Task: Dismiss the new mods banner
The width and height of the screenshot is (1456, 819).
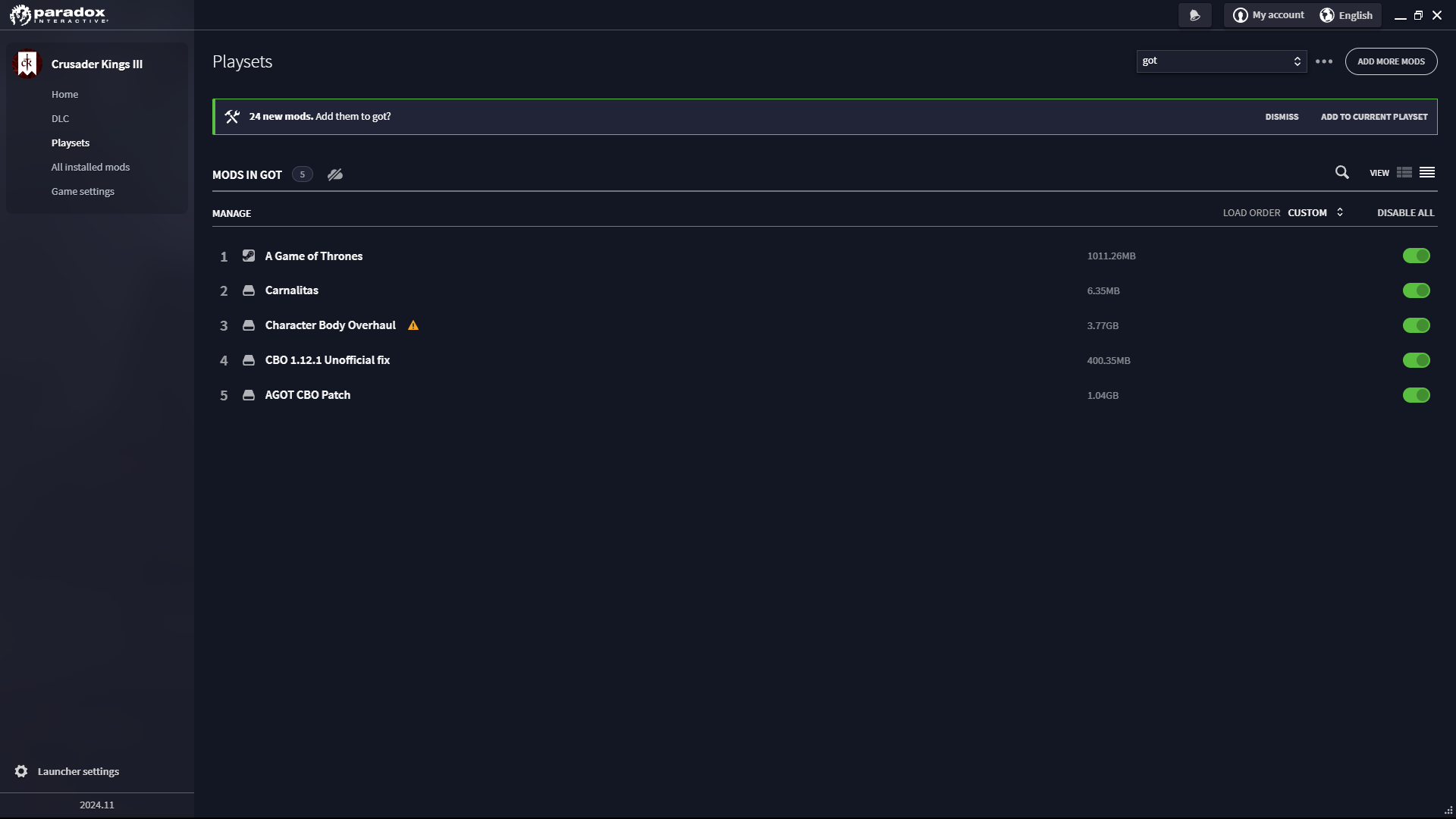Action: [1282, 117]
